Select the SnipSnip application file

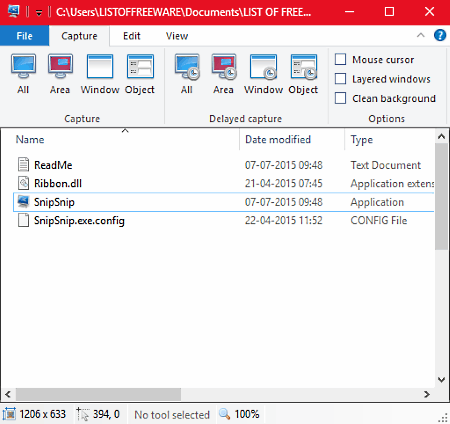(223, 202)
